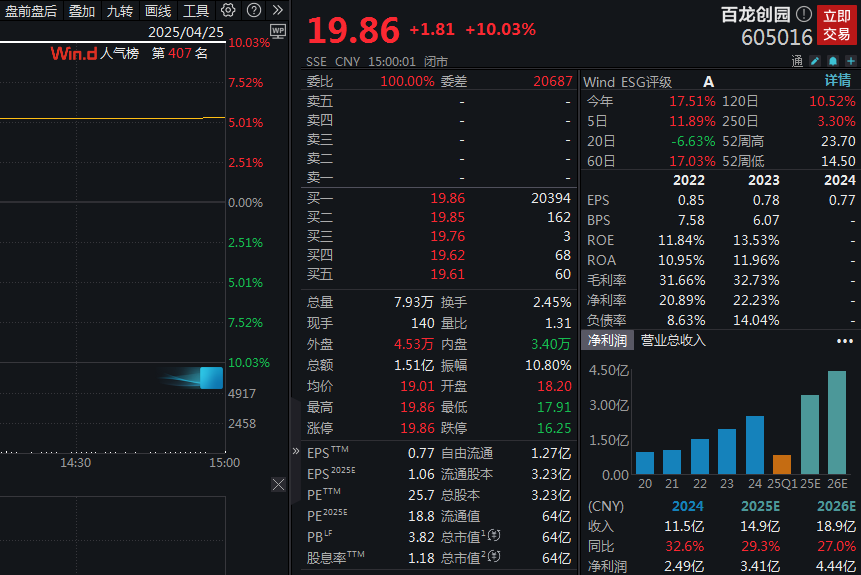Set price alert with bell icon

click(x=833, y=61)
